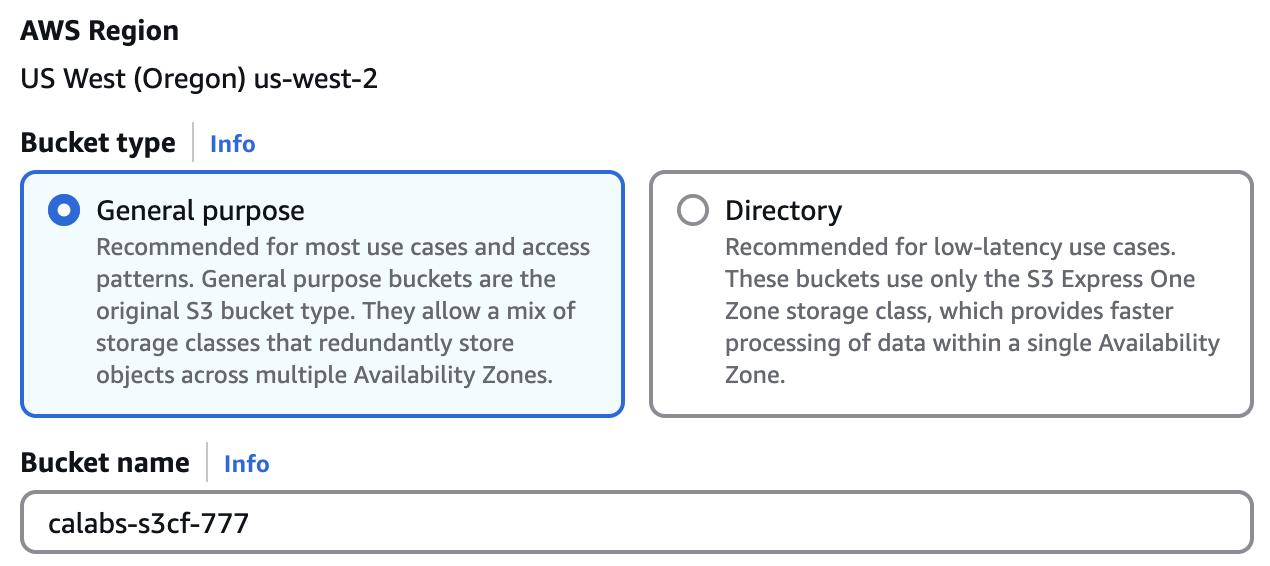Open the Info link beside Bucket name
The height and width of the screenshot is (566, 1270).
pos(246,464)
